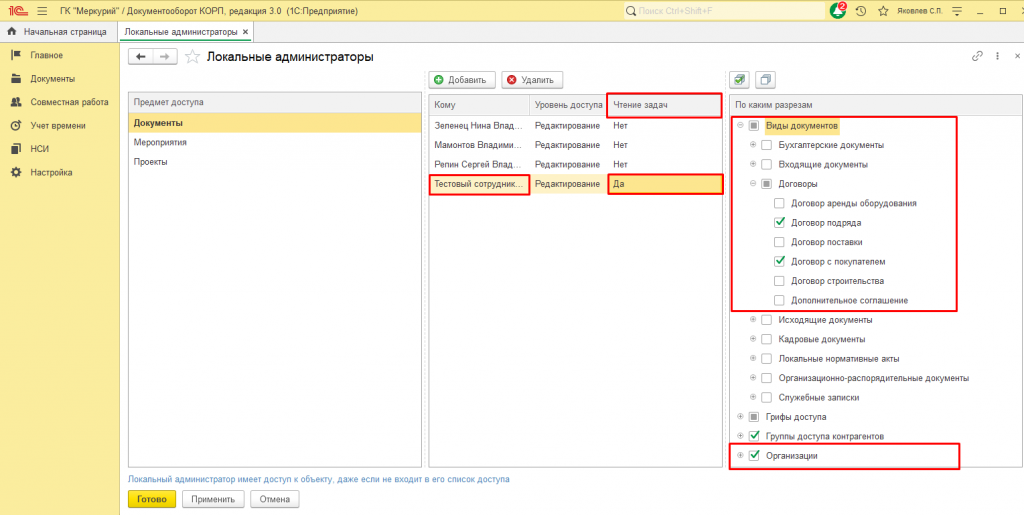Open the Совместная работа section
Screen dimensions: 1024x515
pyautogui.click(x=69, y=102)
